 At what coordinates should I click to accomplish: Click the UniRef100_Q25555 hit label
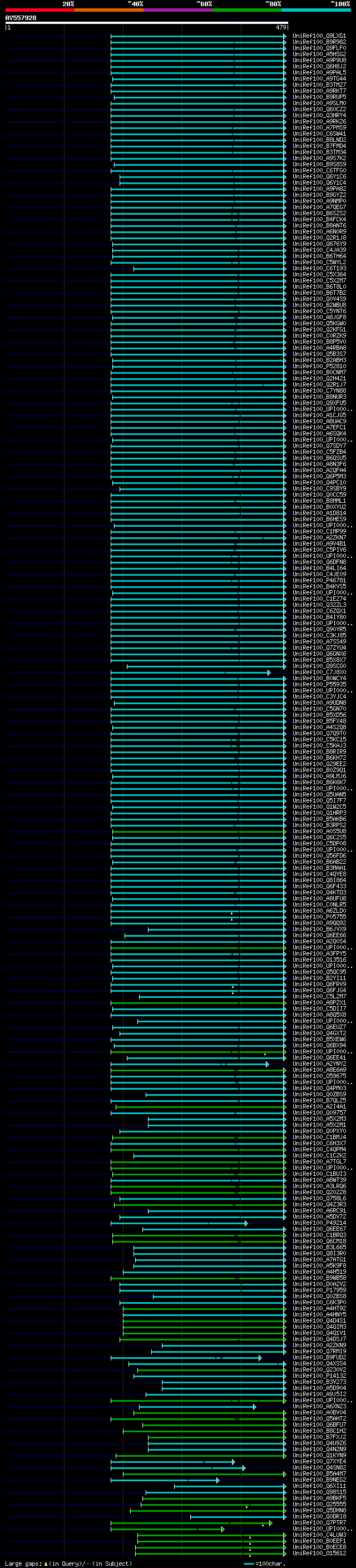[x=319, y=1504]
